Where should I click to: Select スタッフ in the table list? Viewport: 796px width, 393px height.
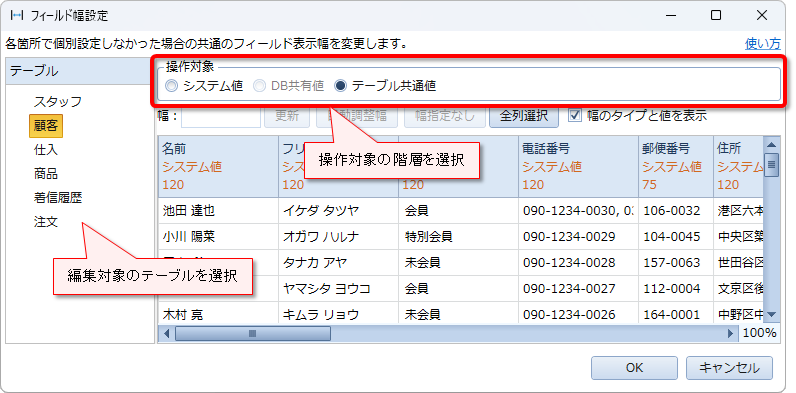57,102
